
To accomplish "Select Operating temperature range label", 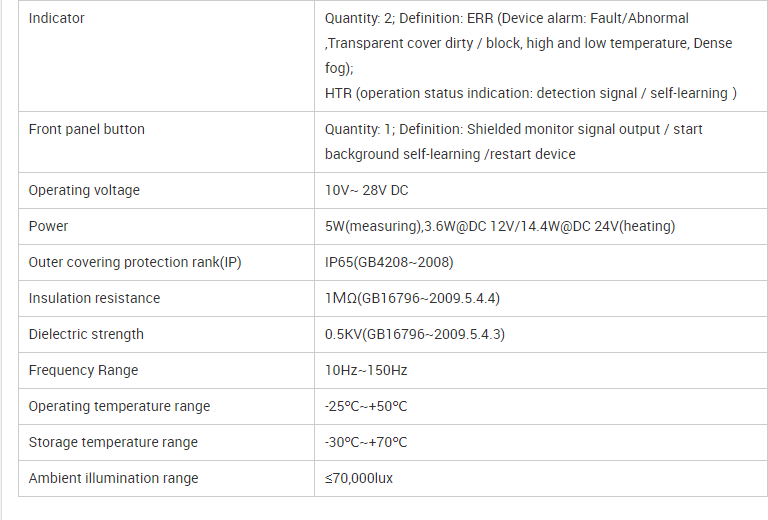I will click(x=119, y=406).
